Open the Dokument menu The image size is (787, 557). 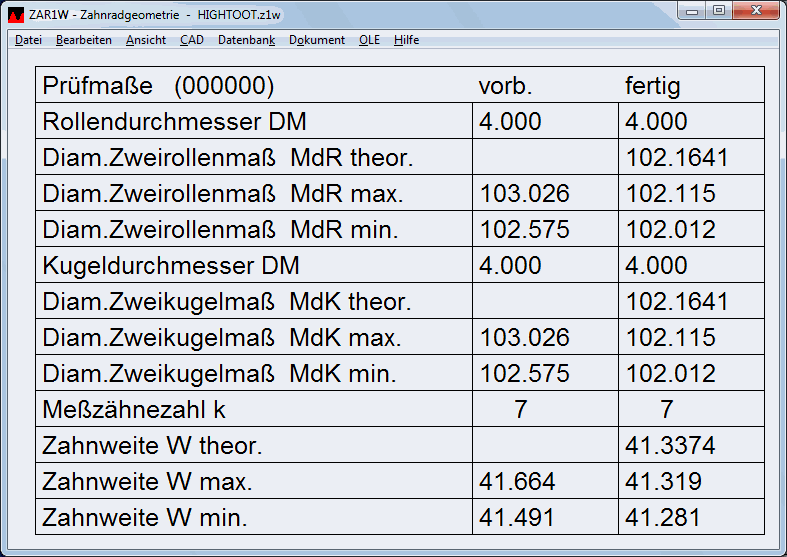pos(317,40)
